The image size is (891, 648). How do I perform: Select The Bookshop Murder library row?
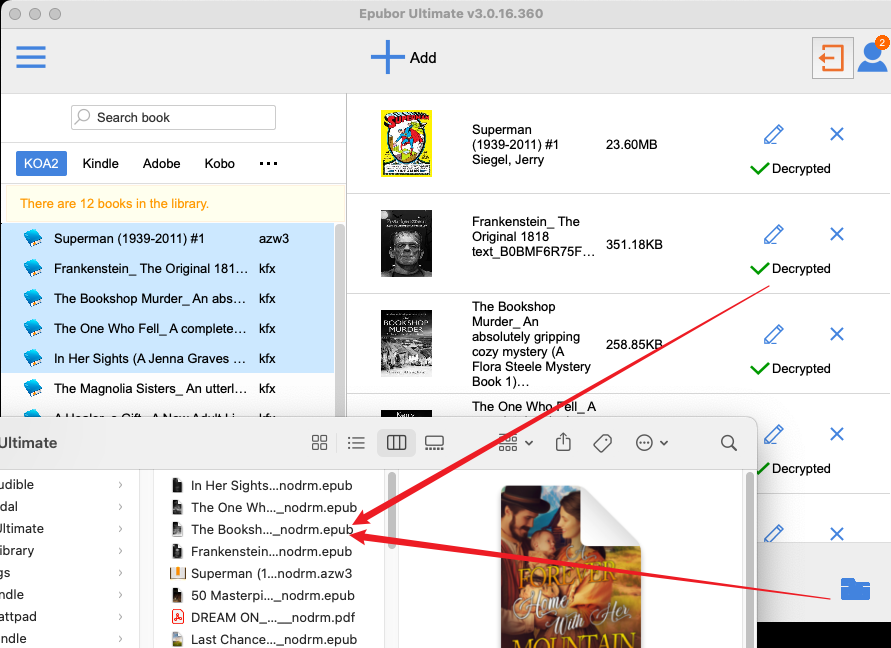(x=168, y=298)
